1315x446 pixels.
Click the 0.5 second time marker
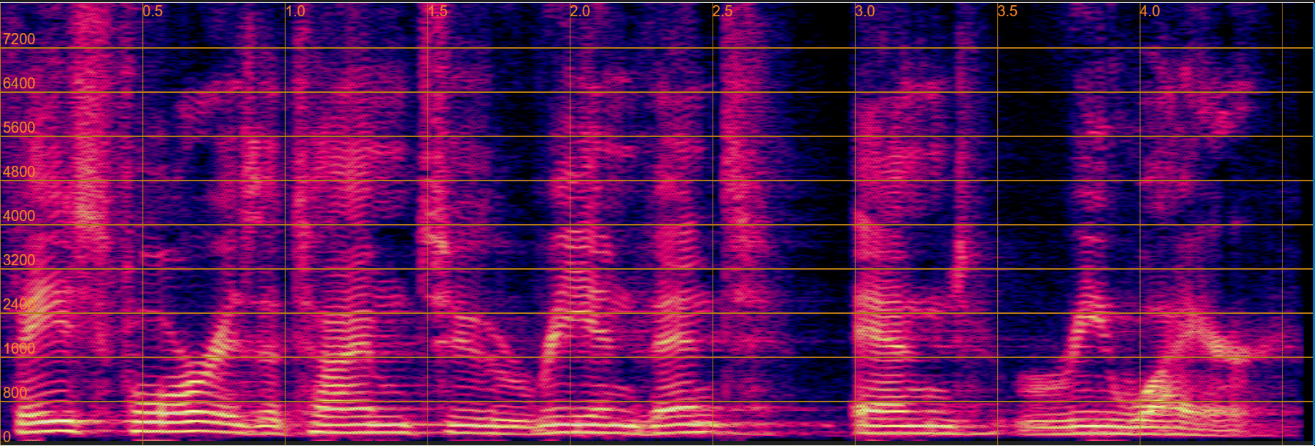click(153, 11)
